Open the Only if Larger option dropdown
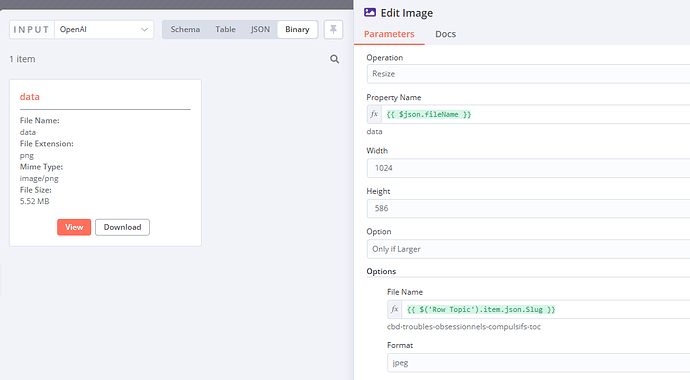The width and height of the screenshot is (690, 380). 528,249
